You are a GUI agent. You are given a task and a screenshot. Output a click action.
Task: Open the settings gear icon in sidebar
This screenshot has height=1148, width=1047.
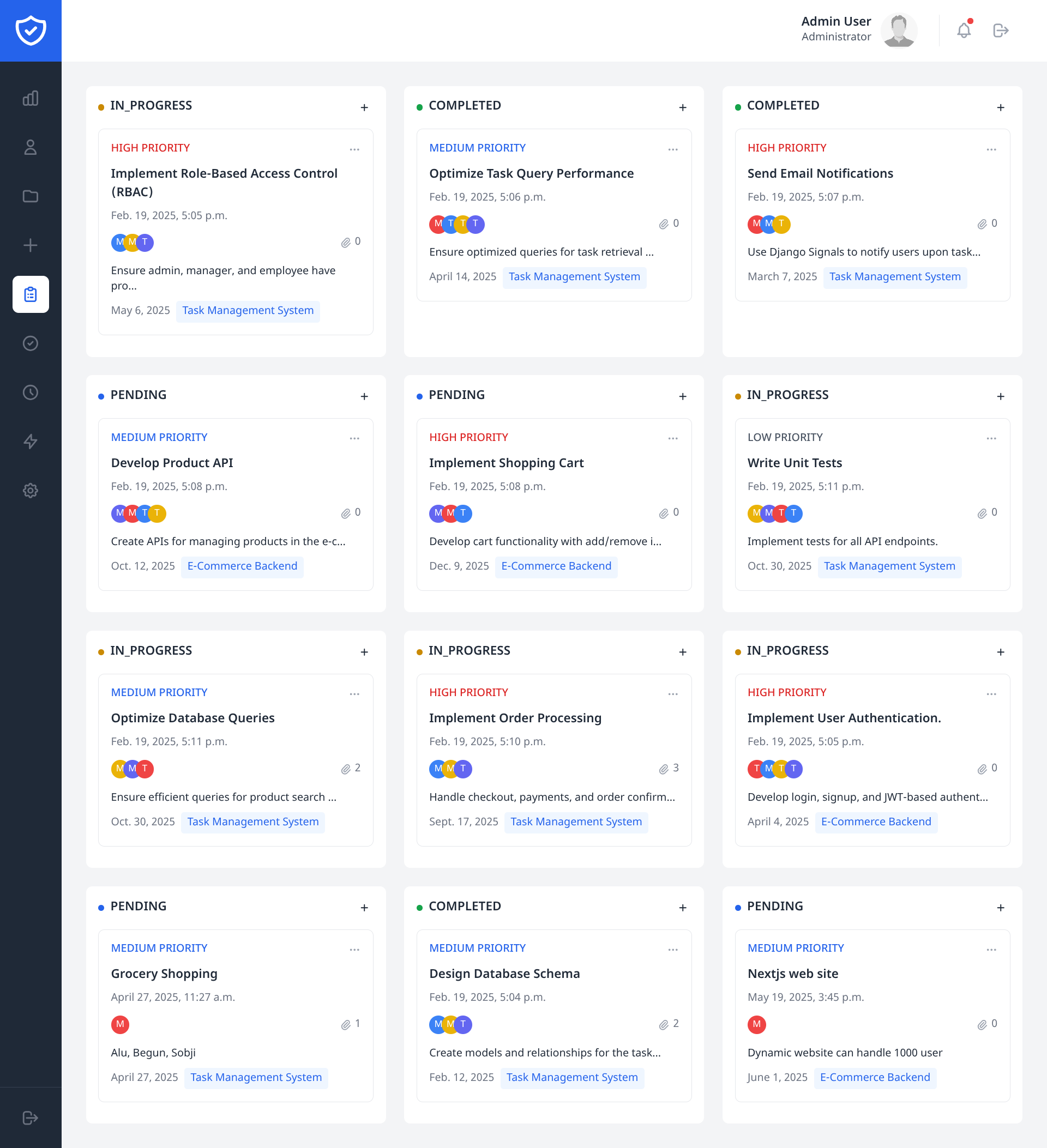pos(30,490)
